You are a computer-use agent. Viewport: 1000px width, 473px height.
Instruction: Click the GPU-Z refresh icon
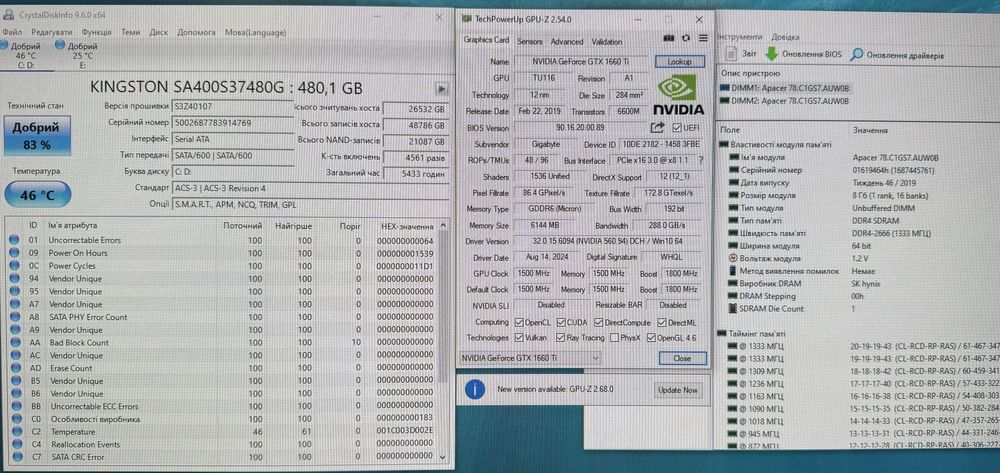click(686, 38)
